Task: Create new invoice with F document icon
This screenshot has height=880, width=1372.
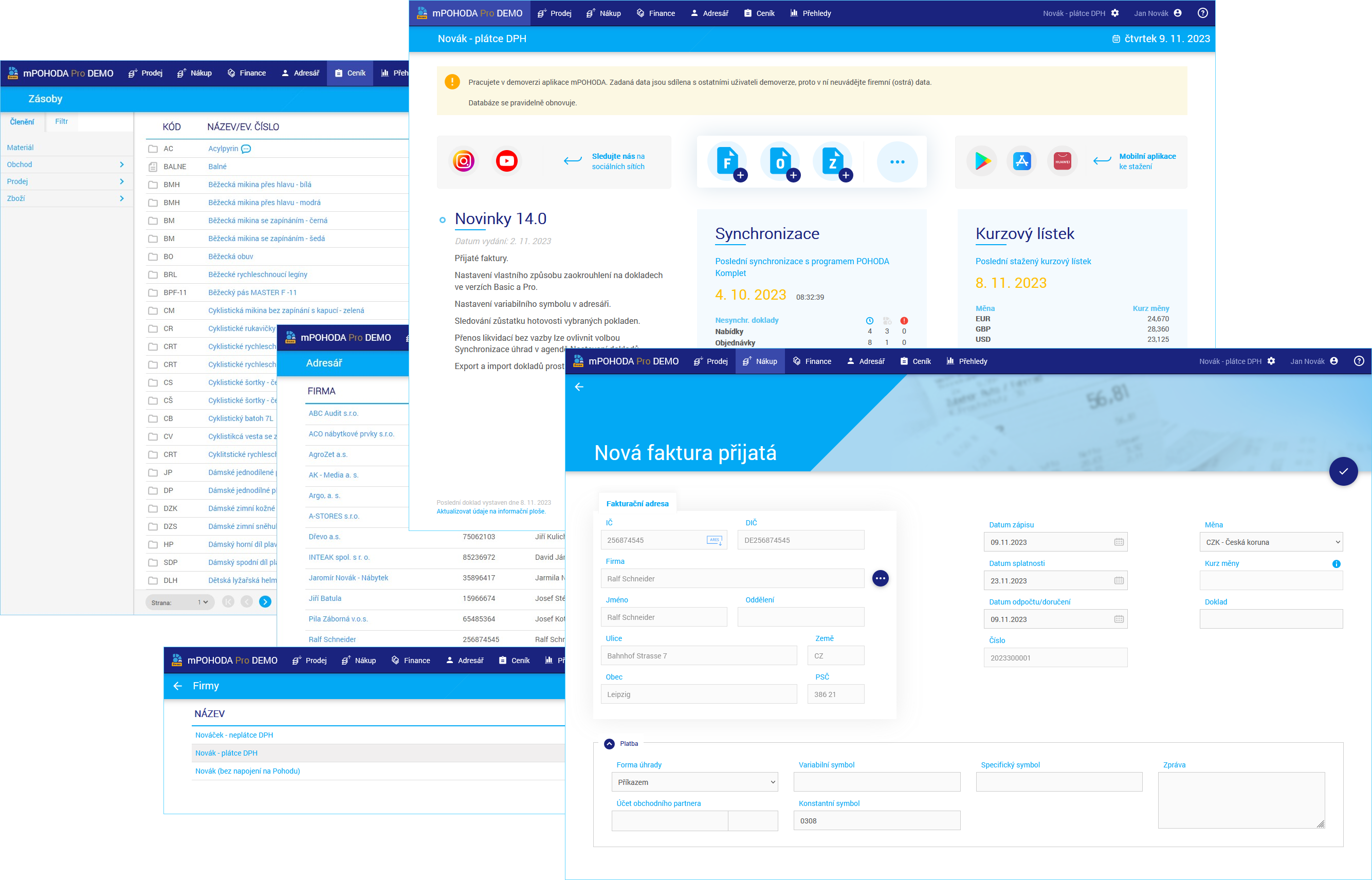Action: pos(727,162)
